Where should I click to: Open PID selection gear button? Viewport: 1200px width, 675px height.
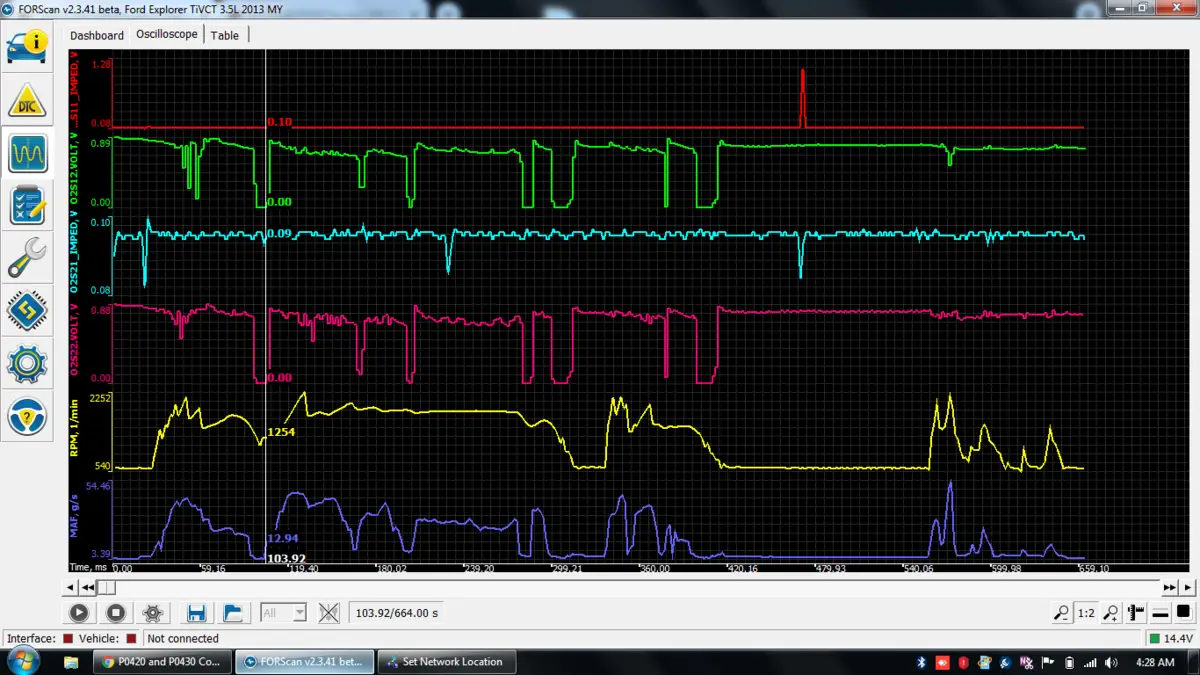(x=152, y=613)
